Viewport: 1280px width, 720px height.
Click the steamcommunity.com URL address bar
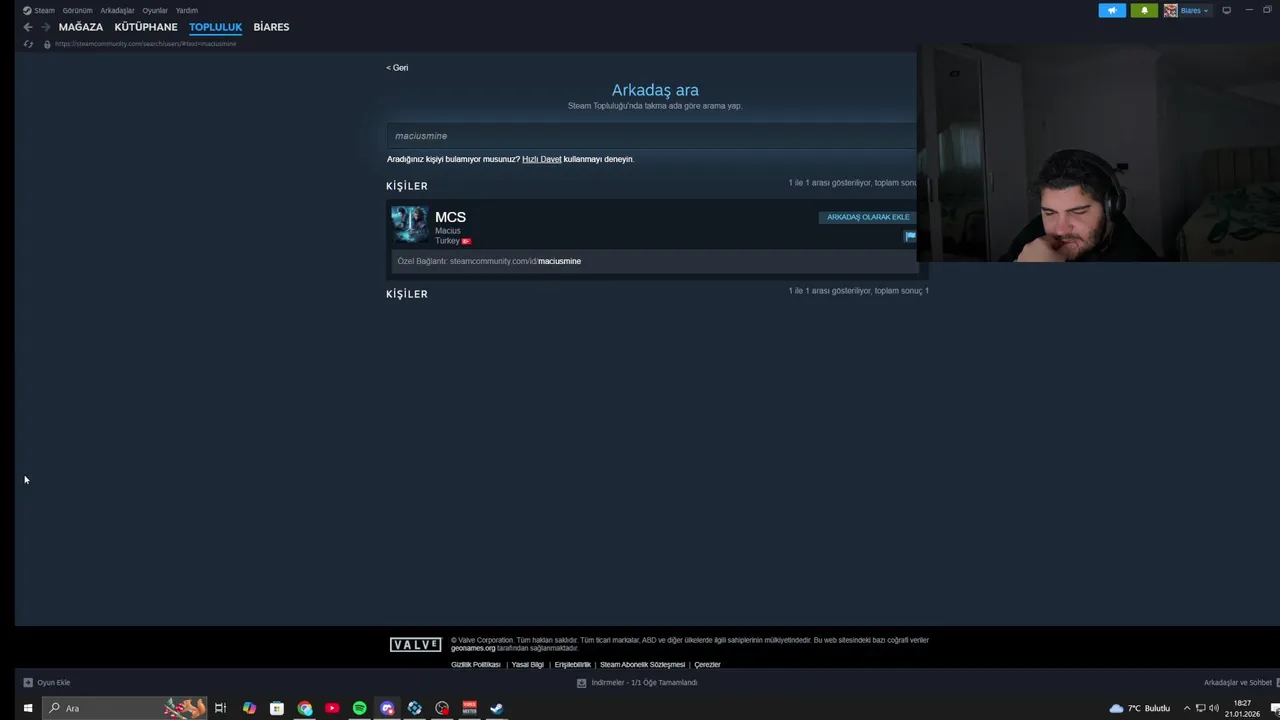(x=146, y=44)
